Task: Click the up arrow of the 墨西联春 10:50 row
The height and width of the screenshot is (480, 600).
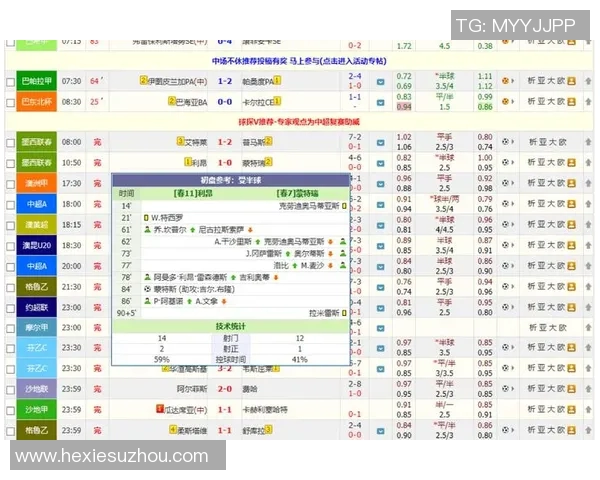Action: [x=588, y=163]
